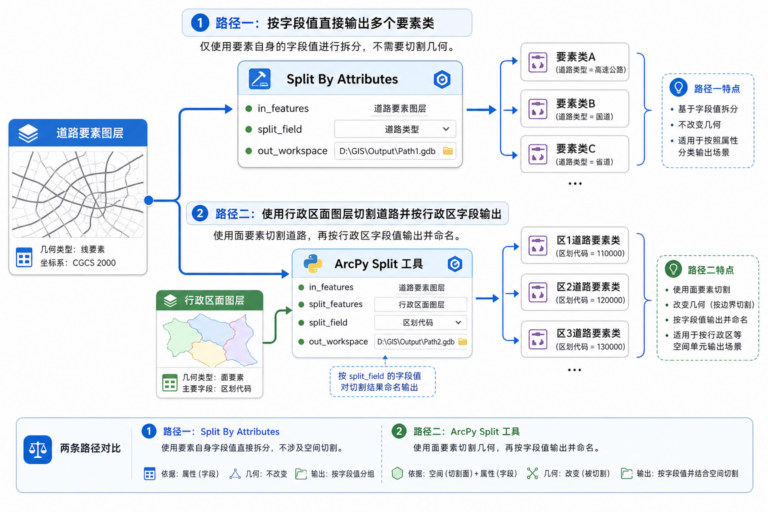Click the 路径一 heading with step number 1

pos(327,23)
